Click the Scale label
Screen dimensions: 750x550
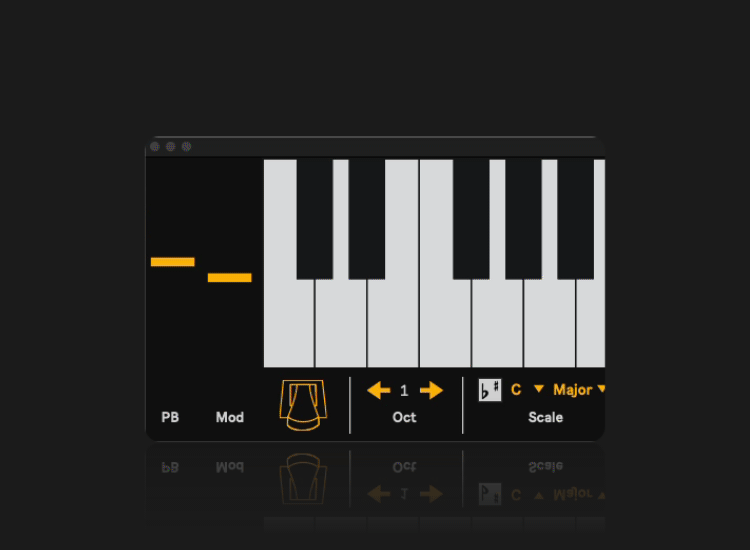pyautogui.click(x=545, y=417)
